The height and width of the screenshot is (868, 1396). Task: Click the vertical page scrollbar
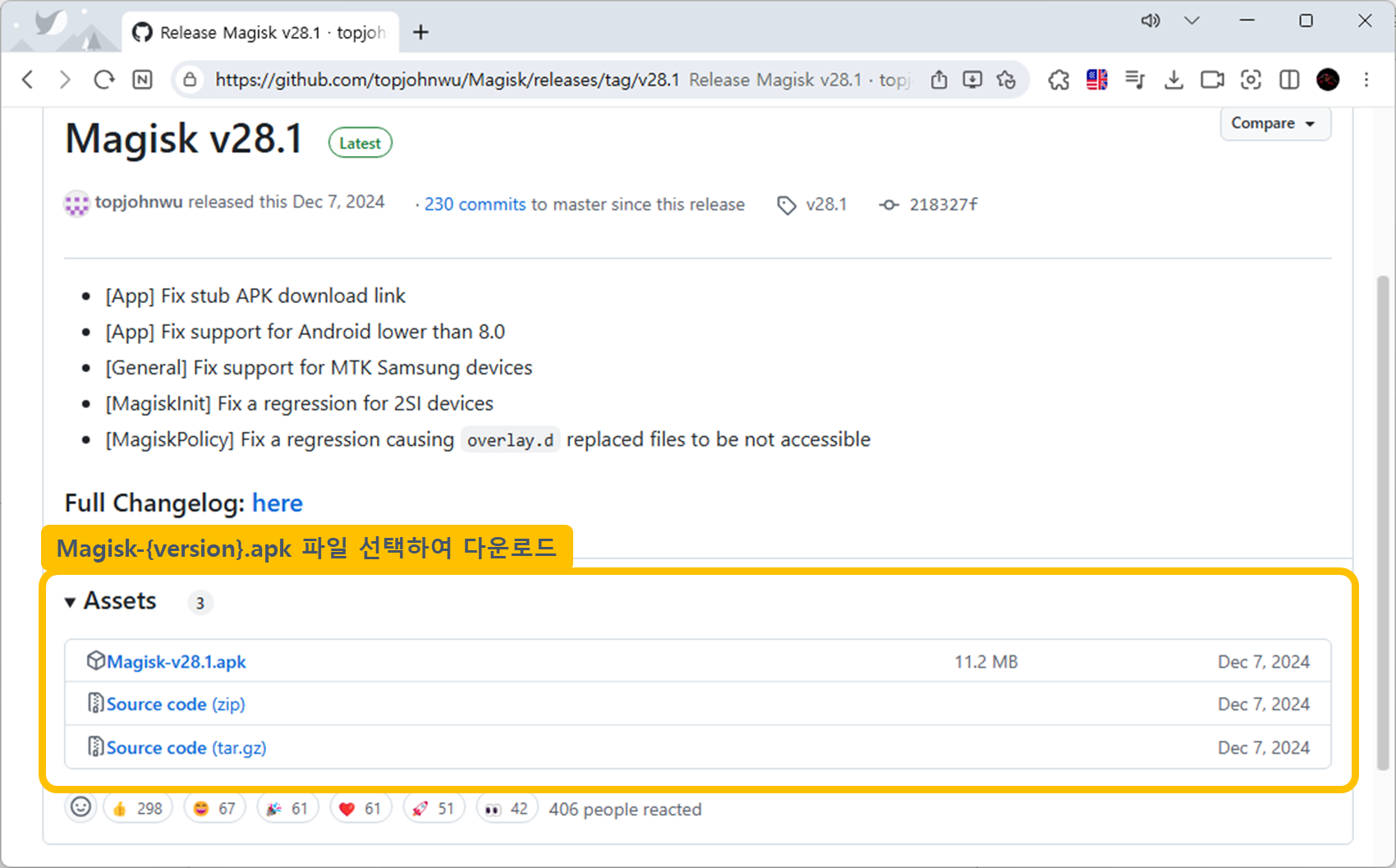1383,522
